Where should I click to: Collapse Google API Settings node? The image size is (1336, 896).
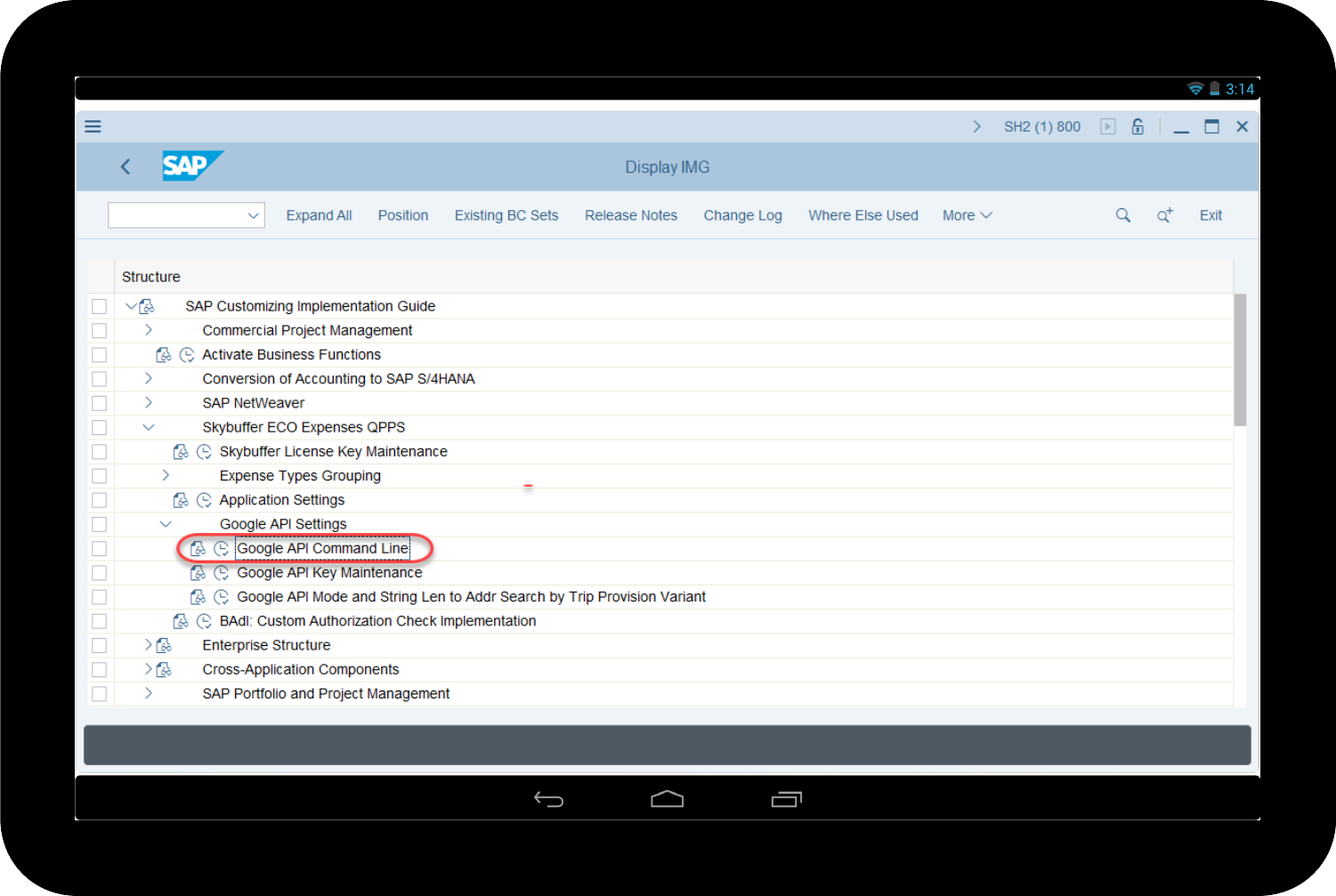point(166,524)
